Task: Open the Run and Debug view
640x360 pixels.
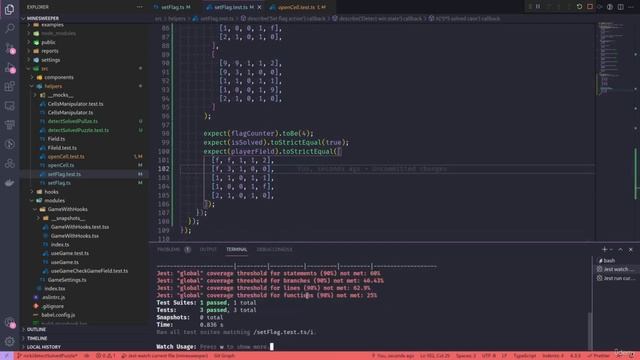Action: [x=9, y=67]
